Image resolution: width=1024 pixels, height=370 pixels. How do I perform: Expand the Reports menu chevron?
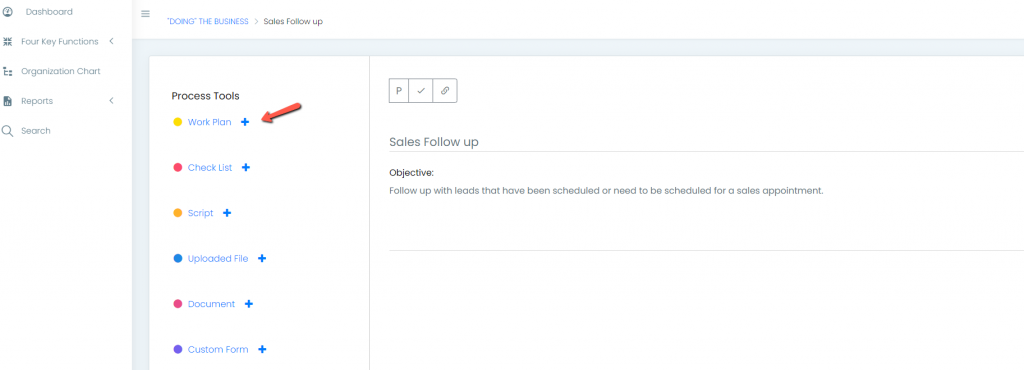[112, 100]
